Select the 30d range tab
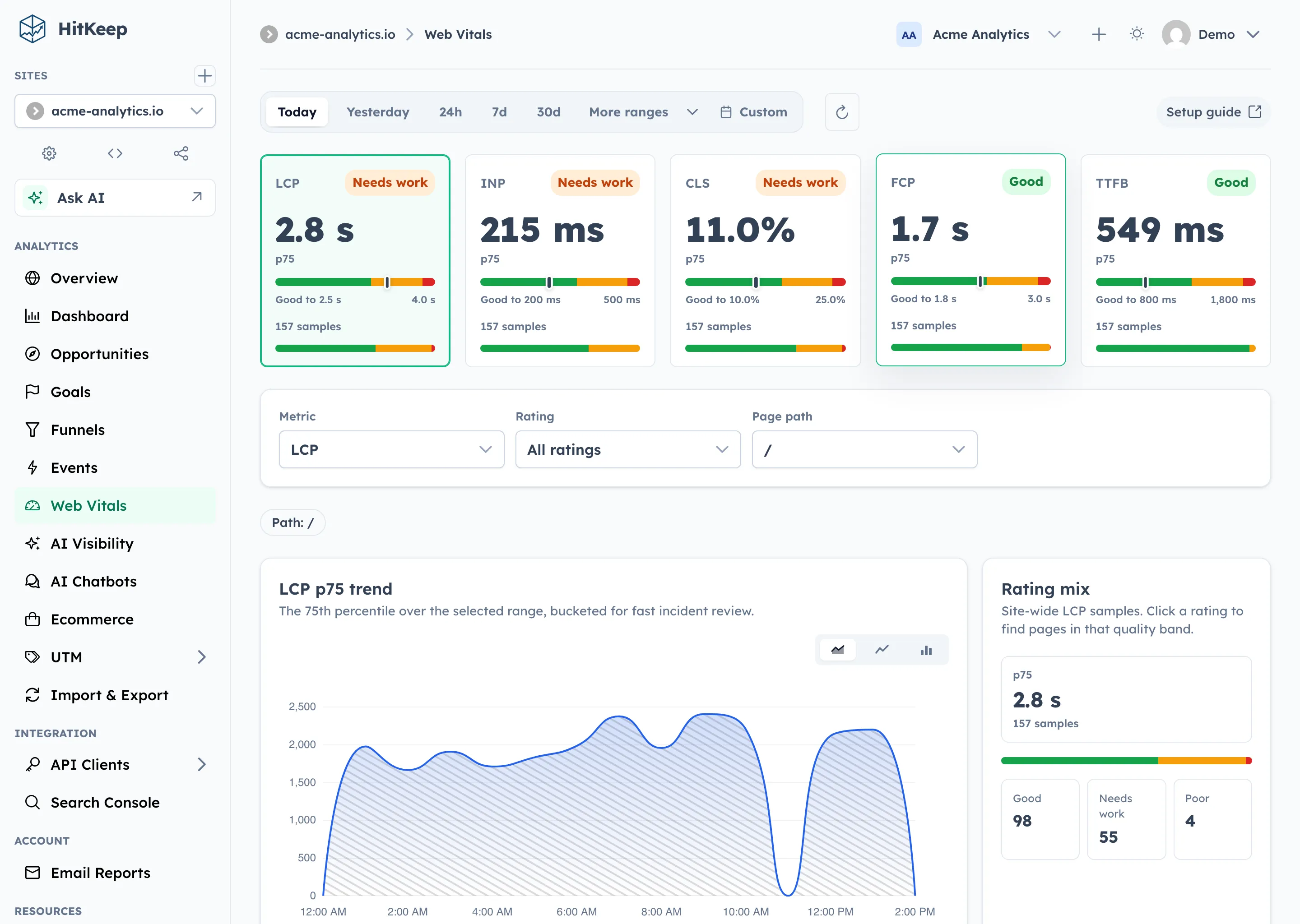This screenshot has height=924, width=1300. [x=549, y=112]
